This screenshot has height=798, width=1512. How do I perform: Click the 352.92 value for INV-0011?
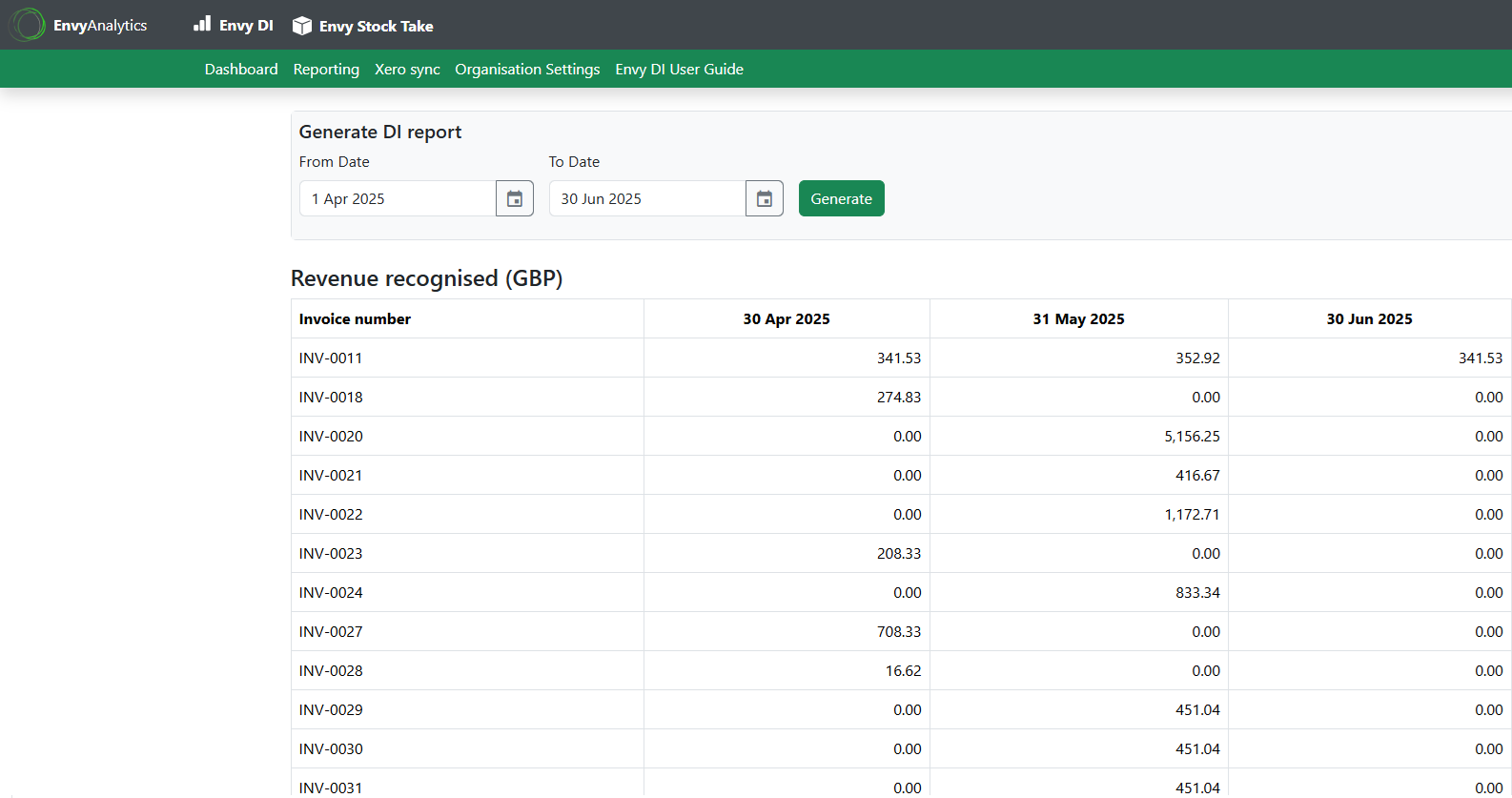1197,358
